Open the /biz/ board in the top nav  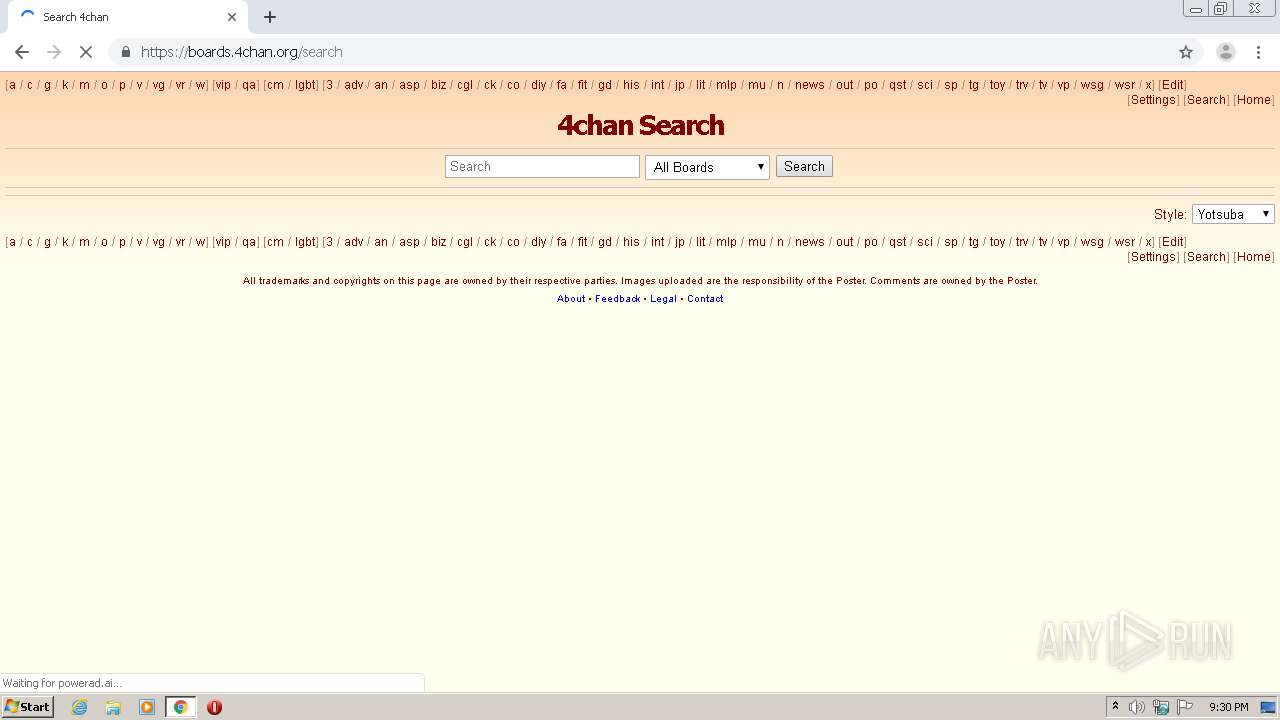pyautogui.click(x=438, y=85)
